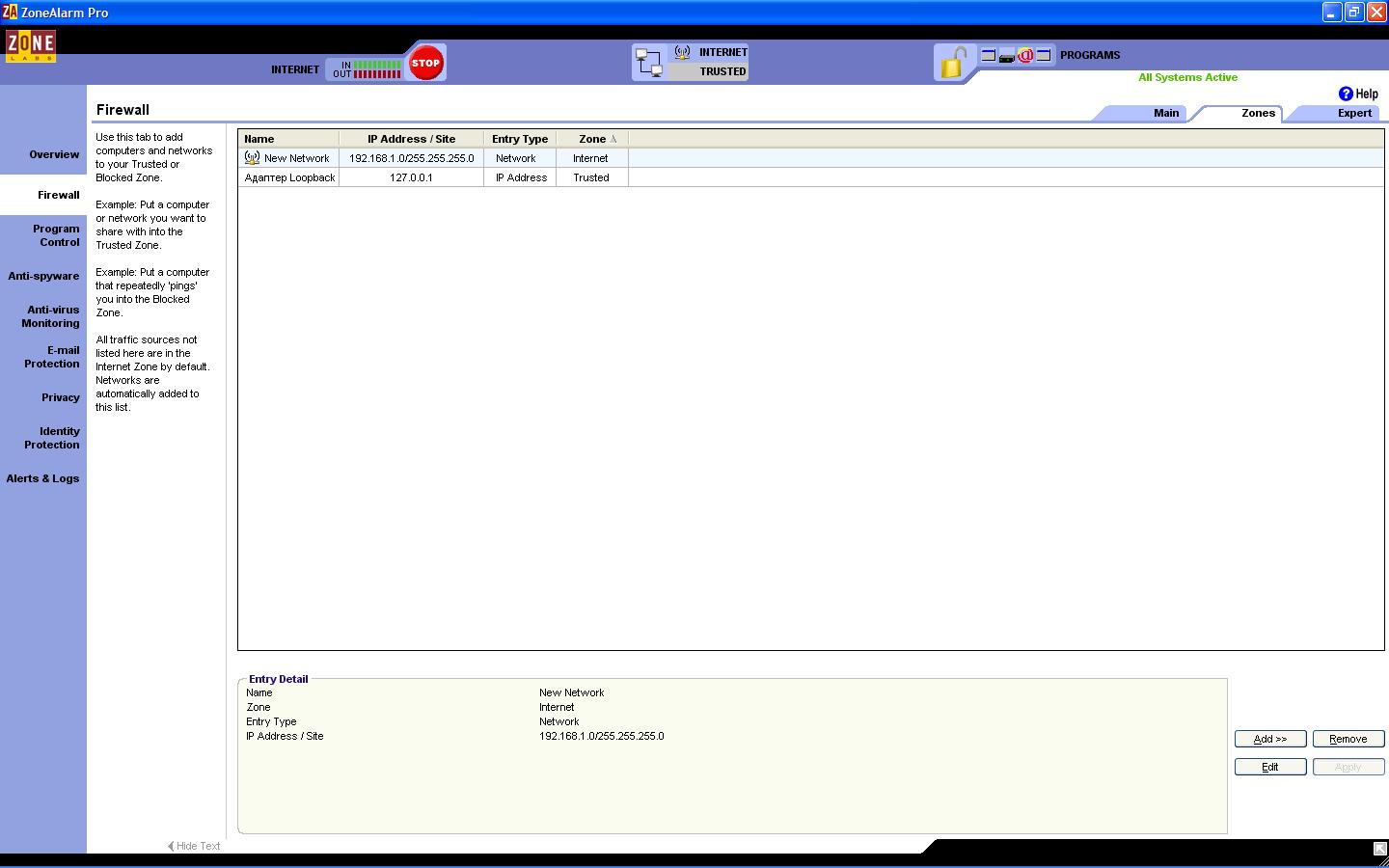
Task: Restore the ZoneAlarm Pro window
Action: [1354, 13]
